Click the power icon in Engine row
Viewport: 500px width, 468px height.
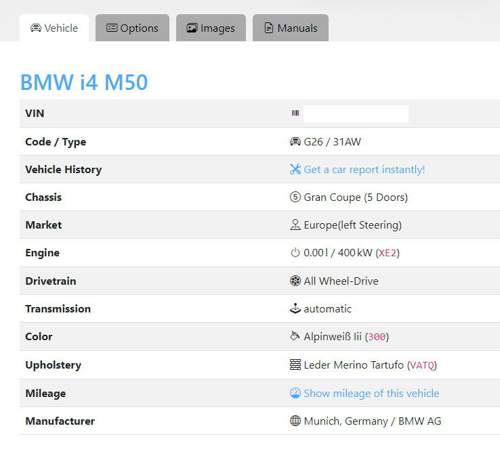(x=295, y=253)
